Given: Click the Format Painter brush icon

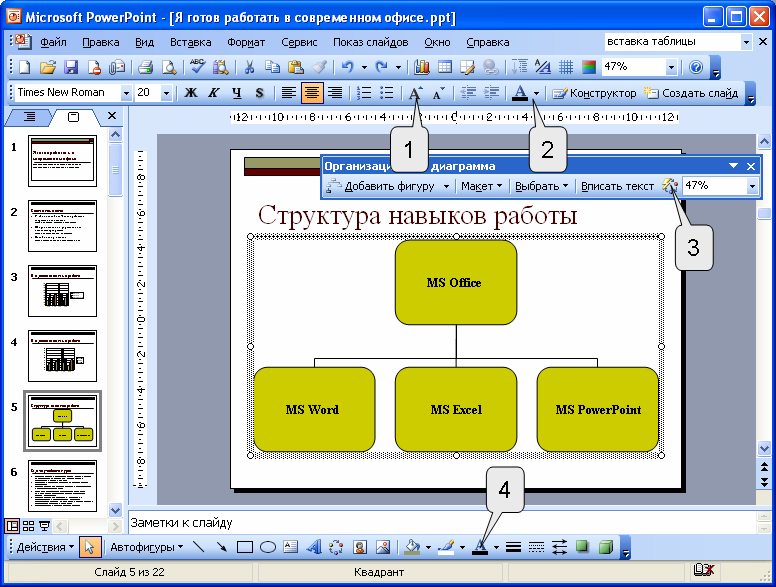Looking at the screenshot, I should (x=319, y=67).
